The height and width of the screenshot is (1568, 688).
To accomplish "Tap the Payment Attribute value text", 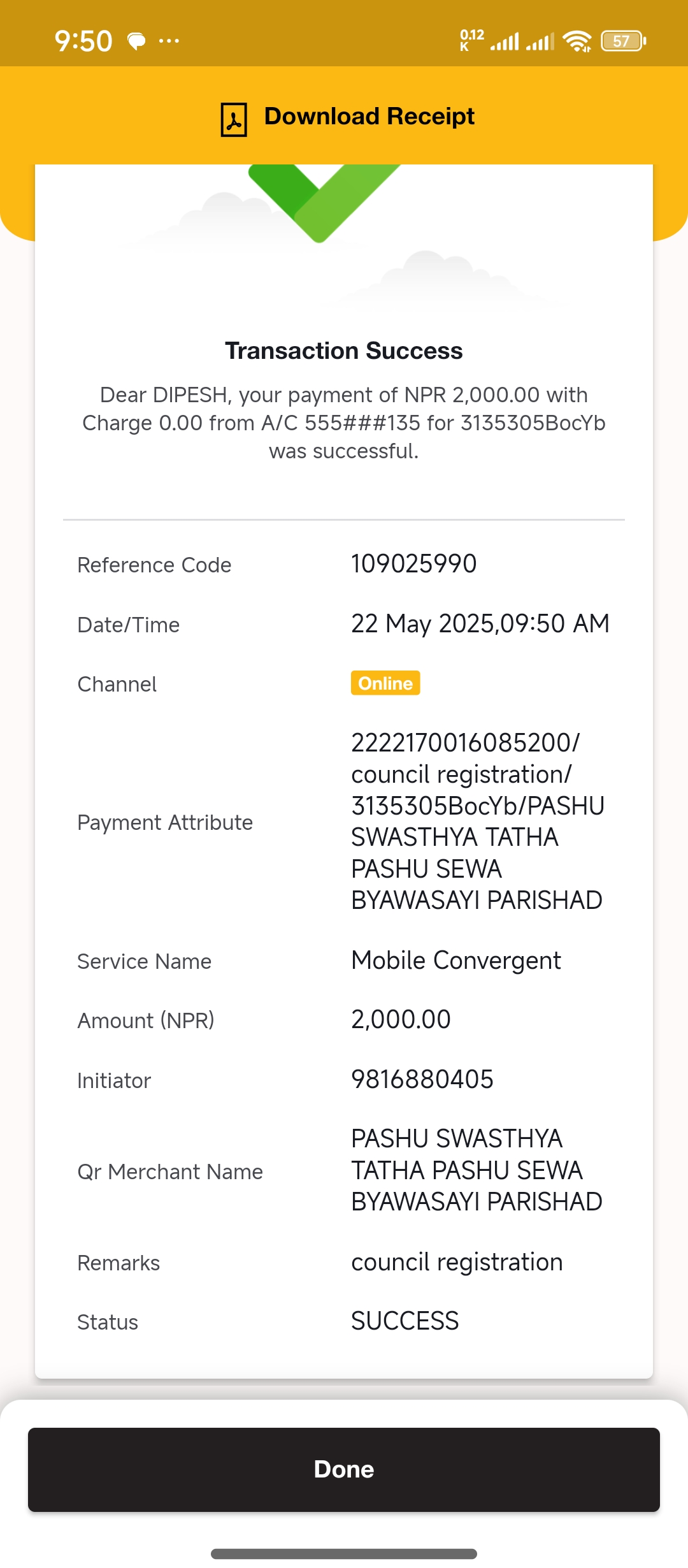I will coord(478,822).
